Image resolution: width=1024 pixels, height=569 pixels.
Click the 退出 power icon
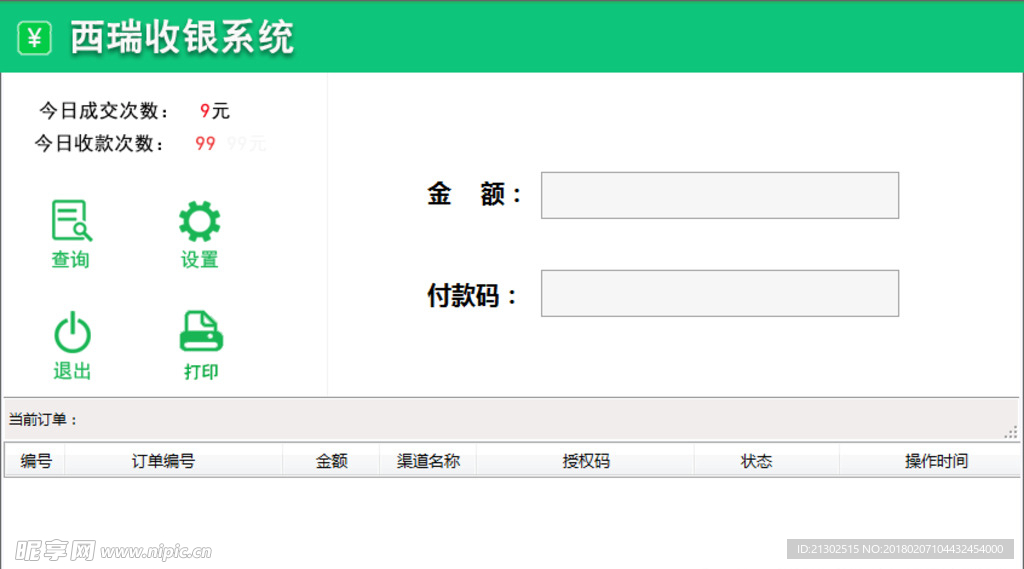click(72, 332)
